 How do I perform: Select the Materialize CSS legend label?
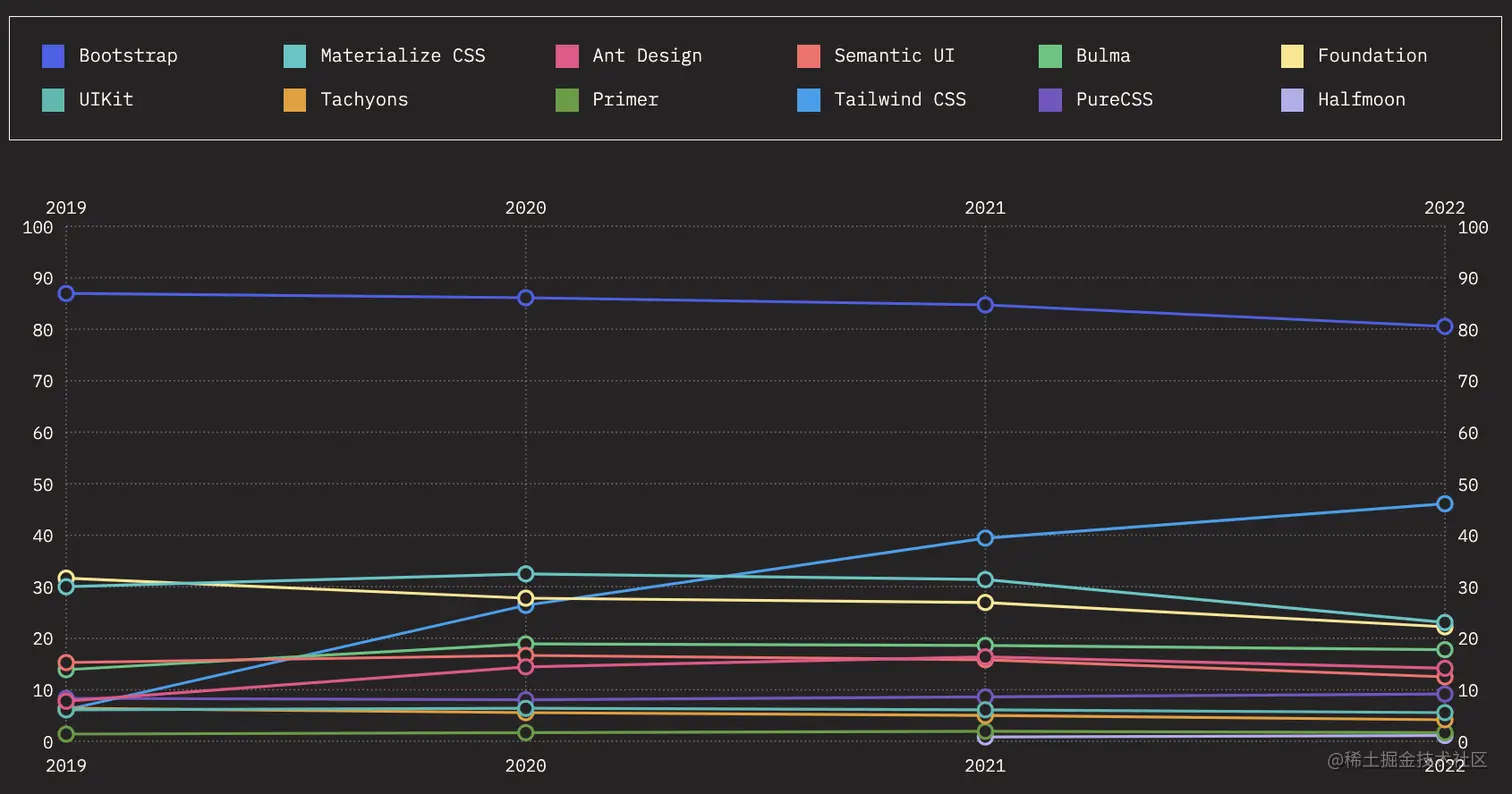coord(403,56)
